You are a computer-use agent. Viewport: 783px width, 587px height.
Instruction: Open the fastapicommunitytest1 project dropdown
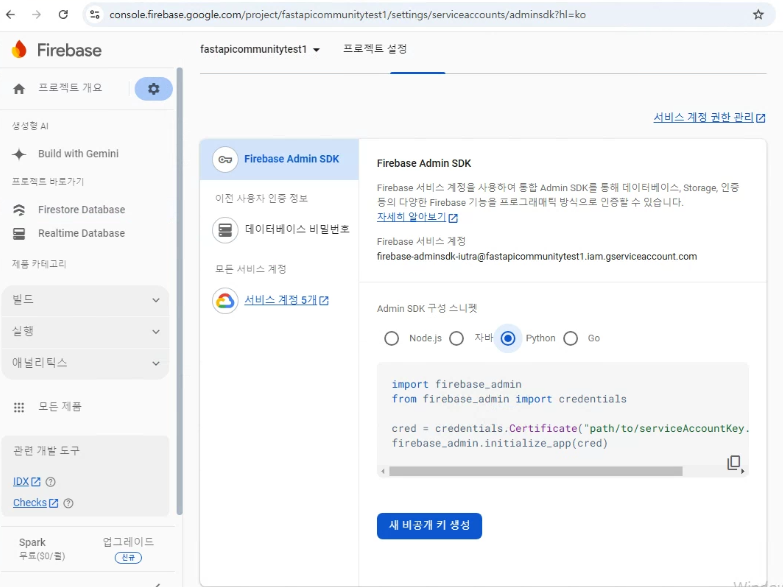click(260, 49)
